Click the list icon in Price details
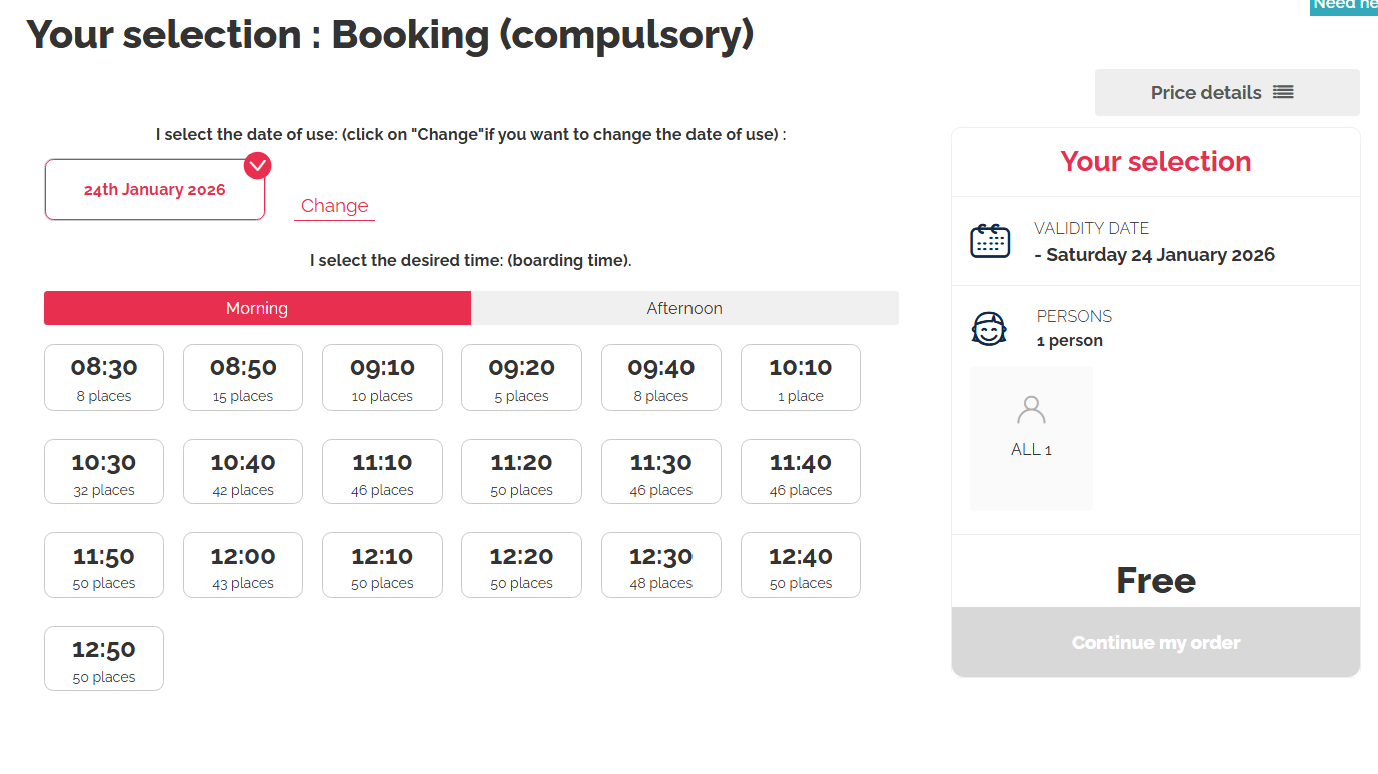This screenshot has width=1378, height=774. [1283, 92]
